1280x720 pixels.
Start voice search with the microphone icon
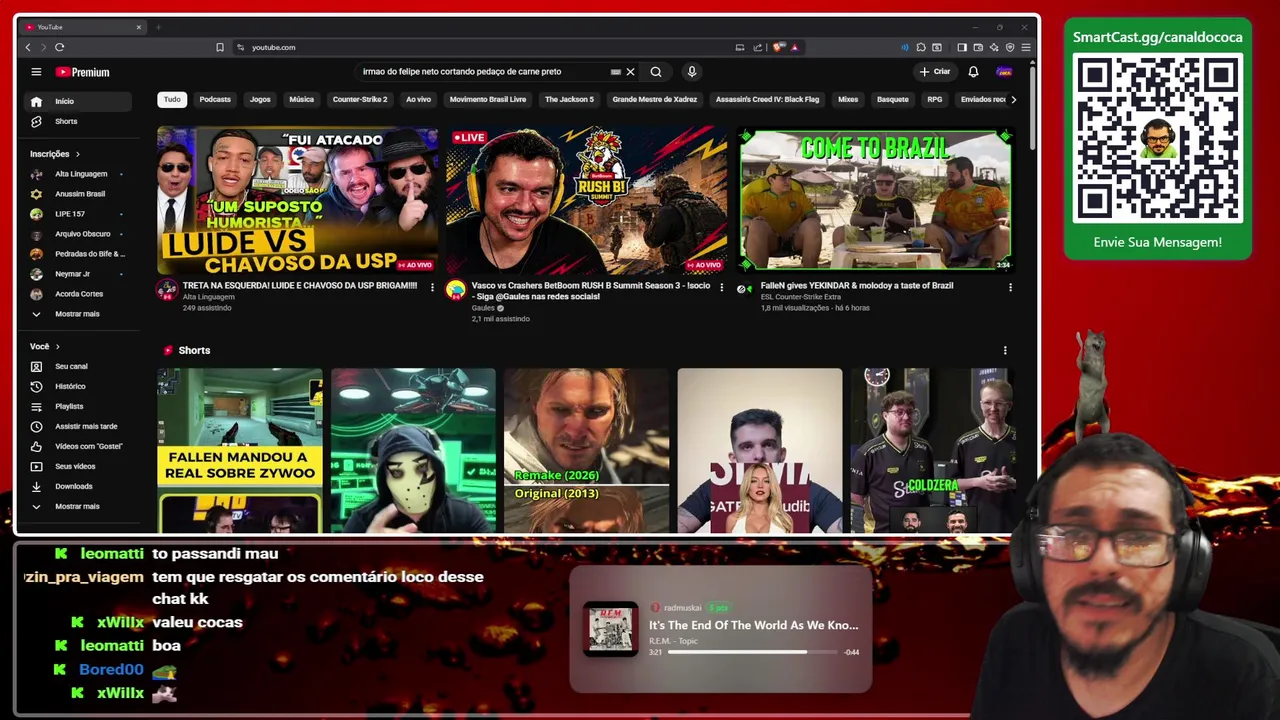(691, 72)
